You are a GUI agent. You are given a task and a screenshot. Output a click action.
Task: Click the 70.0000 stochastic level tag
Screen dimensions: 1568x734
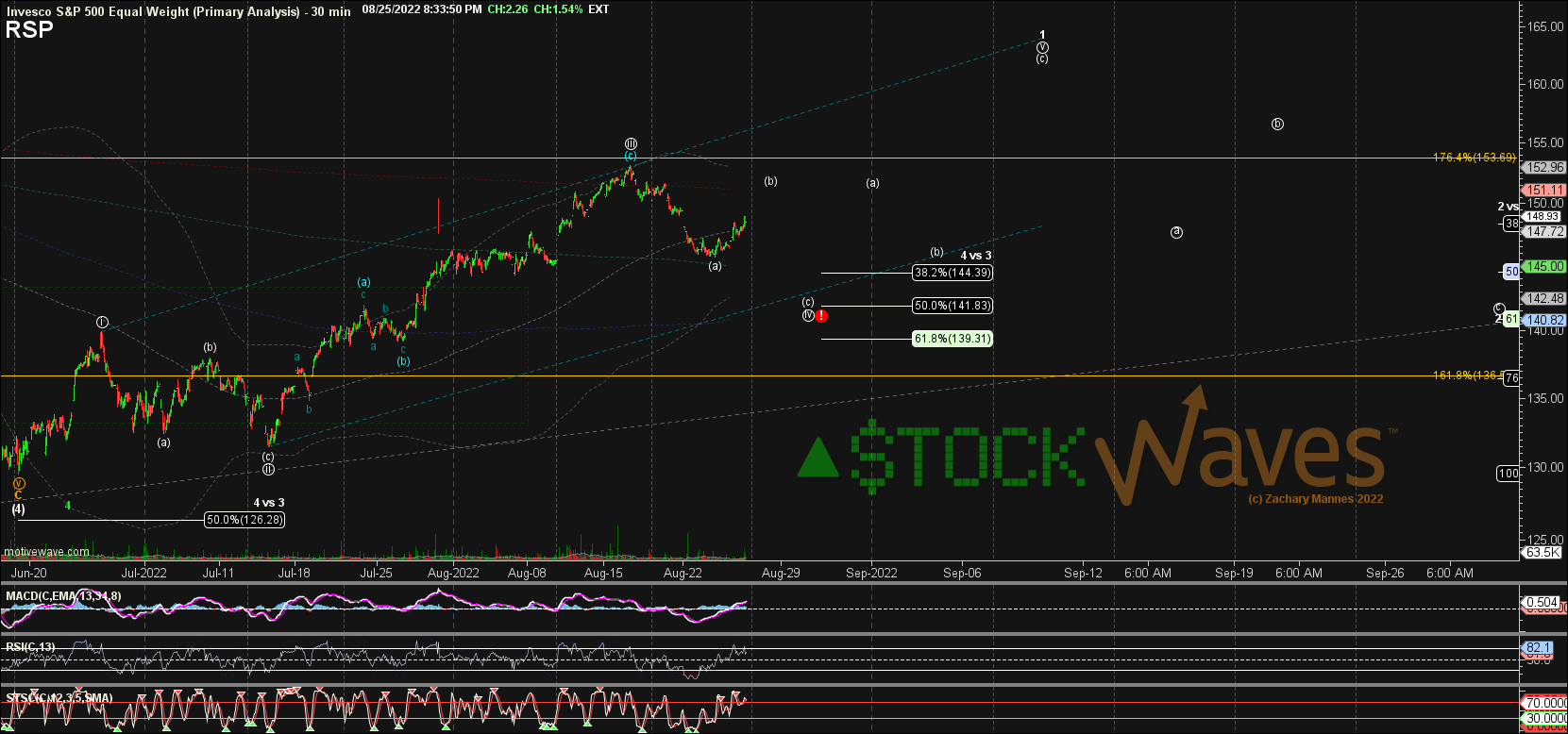click(1545, 703)
